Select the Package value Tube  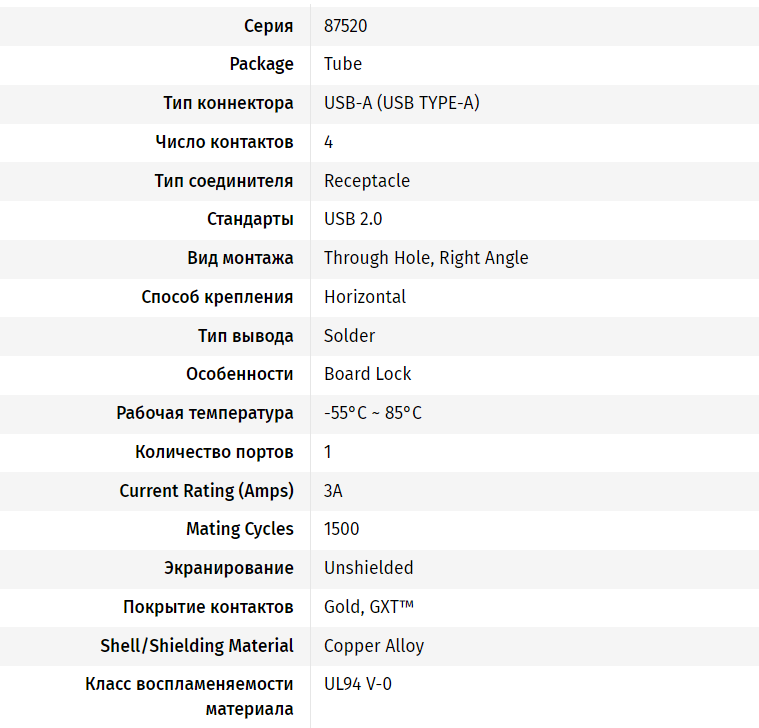pos(343,64)
